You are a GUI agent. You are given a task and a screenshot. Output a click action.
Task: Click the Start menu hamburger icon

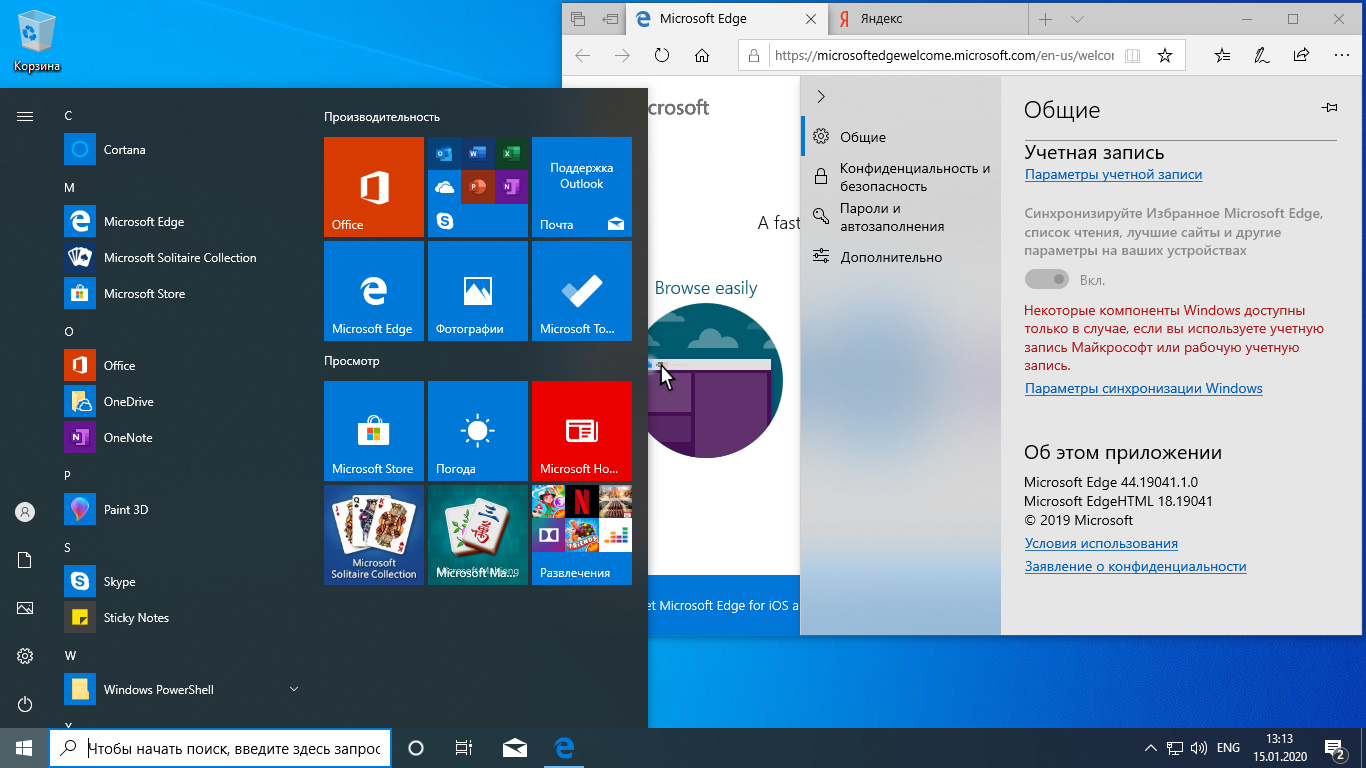[x=25, y=116]
